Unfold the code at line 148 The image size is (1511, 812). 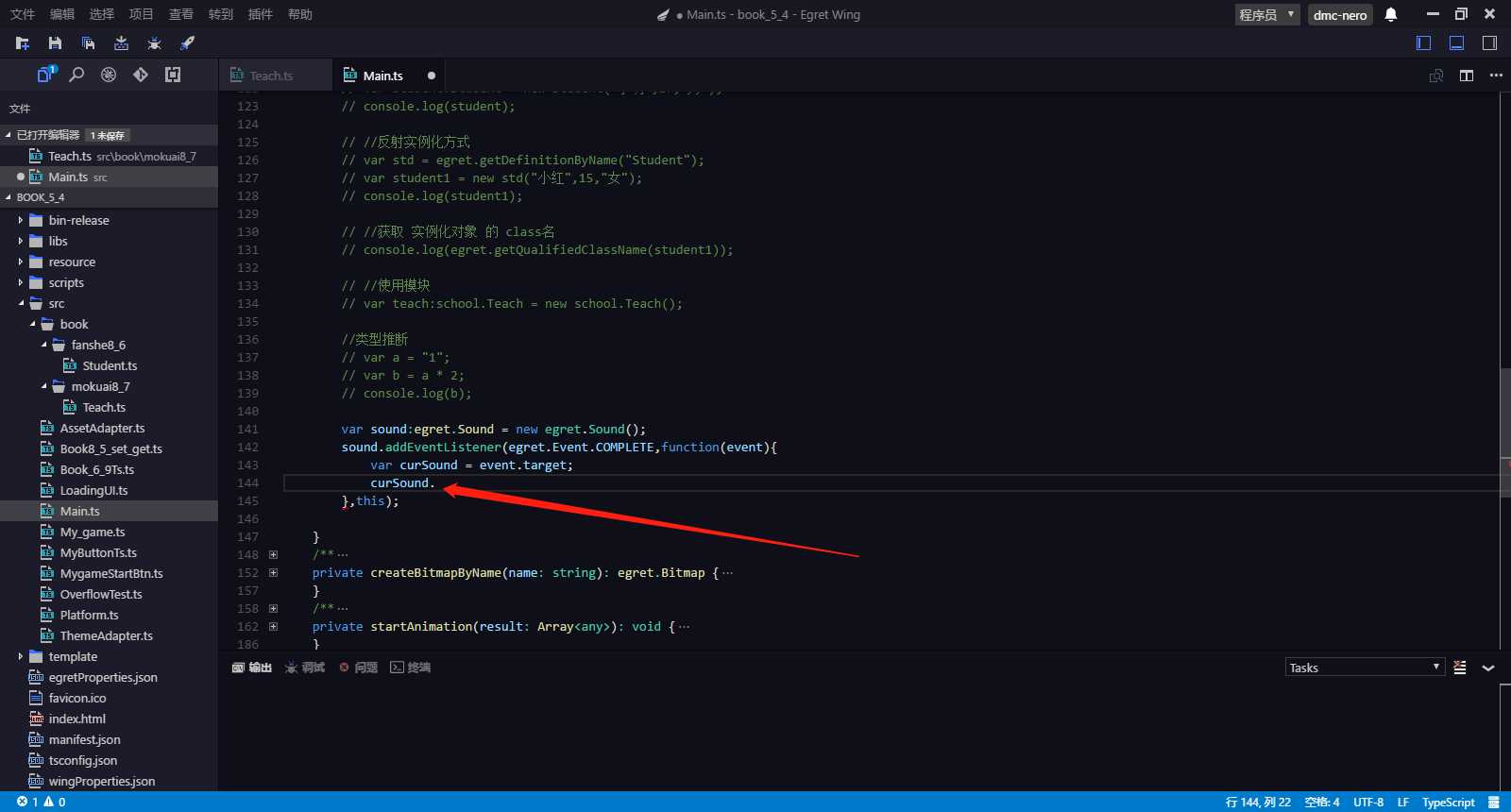[x=273, y=554]
